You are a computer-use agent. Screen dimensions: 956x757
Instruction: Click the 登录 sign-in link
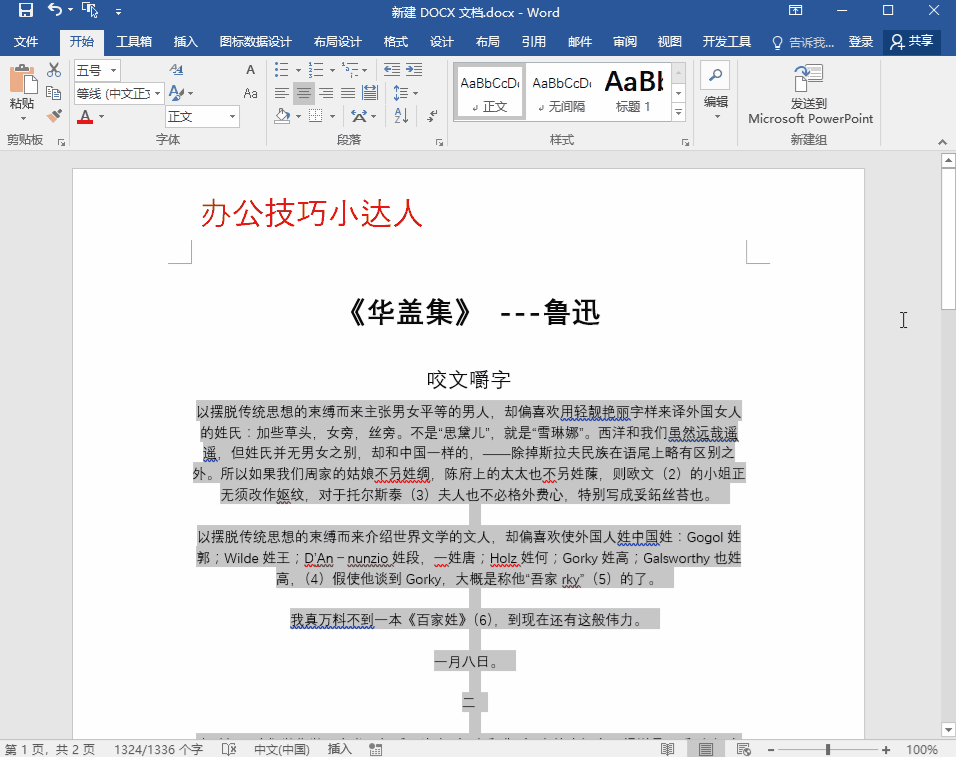point(861,41)
